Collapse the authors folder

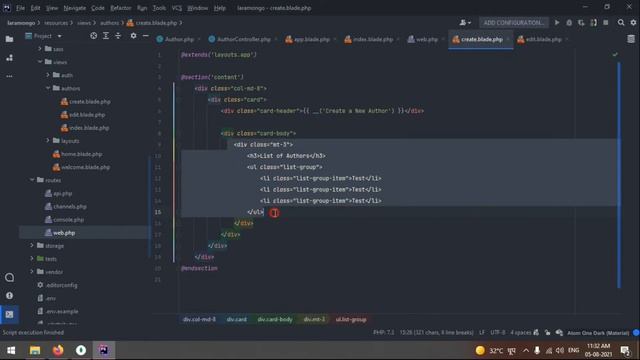48,88
